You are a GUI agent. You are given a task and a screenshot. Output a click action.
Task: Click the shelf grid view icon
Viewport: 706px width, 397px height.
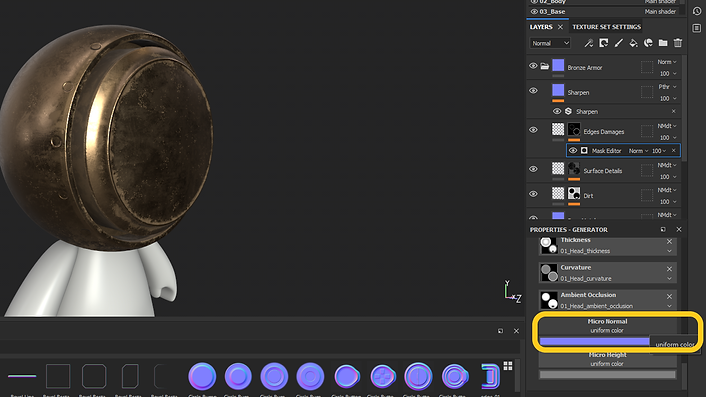[x=508, y=366]
